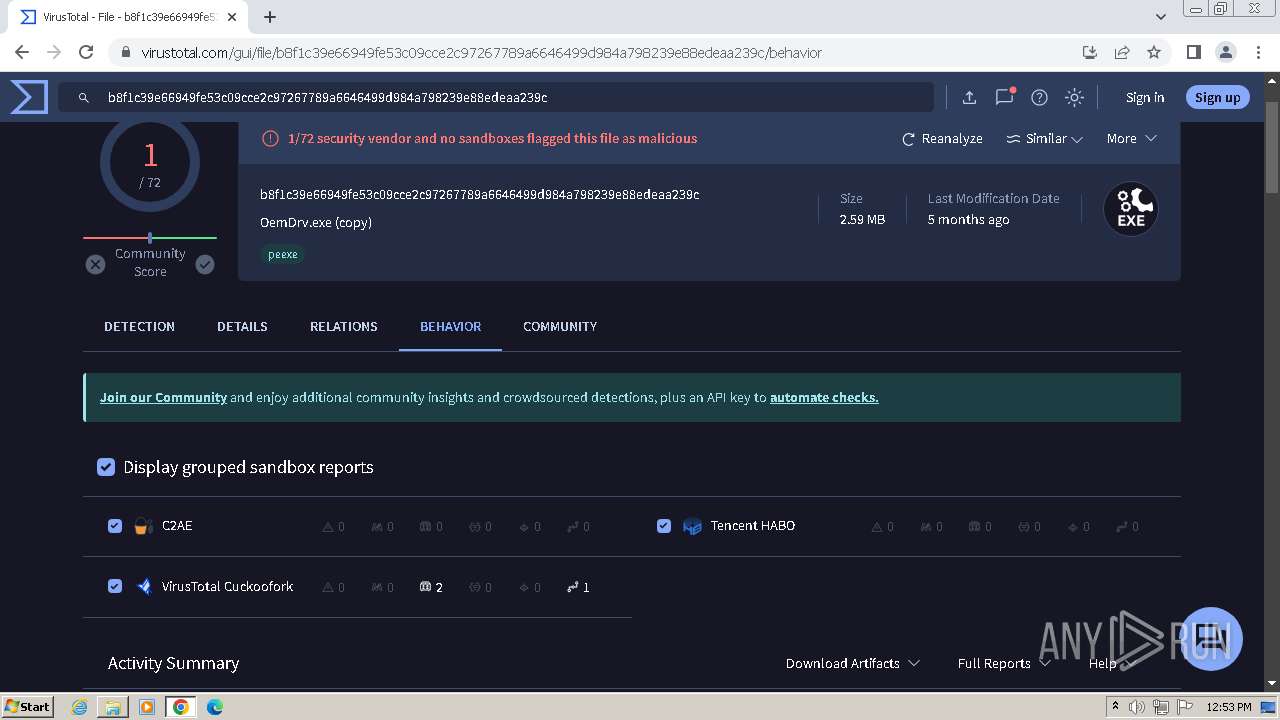This screenshot has height=720, width=1280.
Task: Click the automate checks link
Action: (x=824, y=397)
